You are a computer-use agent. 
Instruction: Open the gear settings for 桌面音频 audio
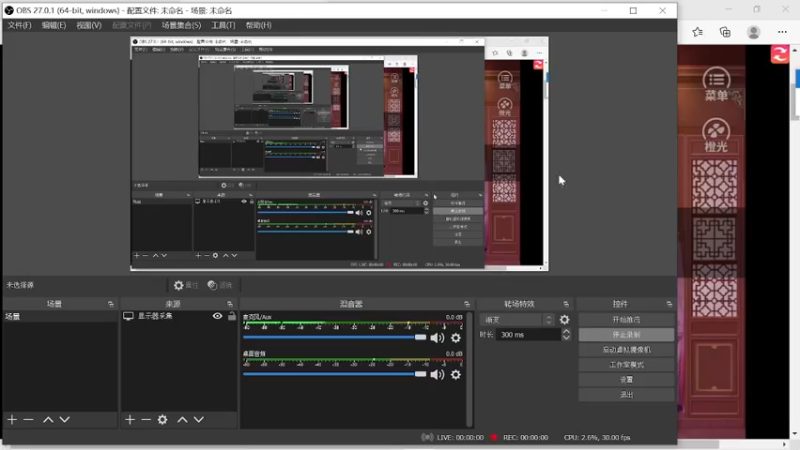(x=456, y=374)
